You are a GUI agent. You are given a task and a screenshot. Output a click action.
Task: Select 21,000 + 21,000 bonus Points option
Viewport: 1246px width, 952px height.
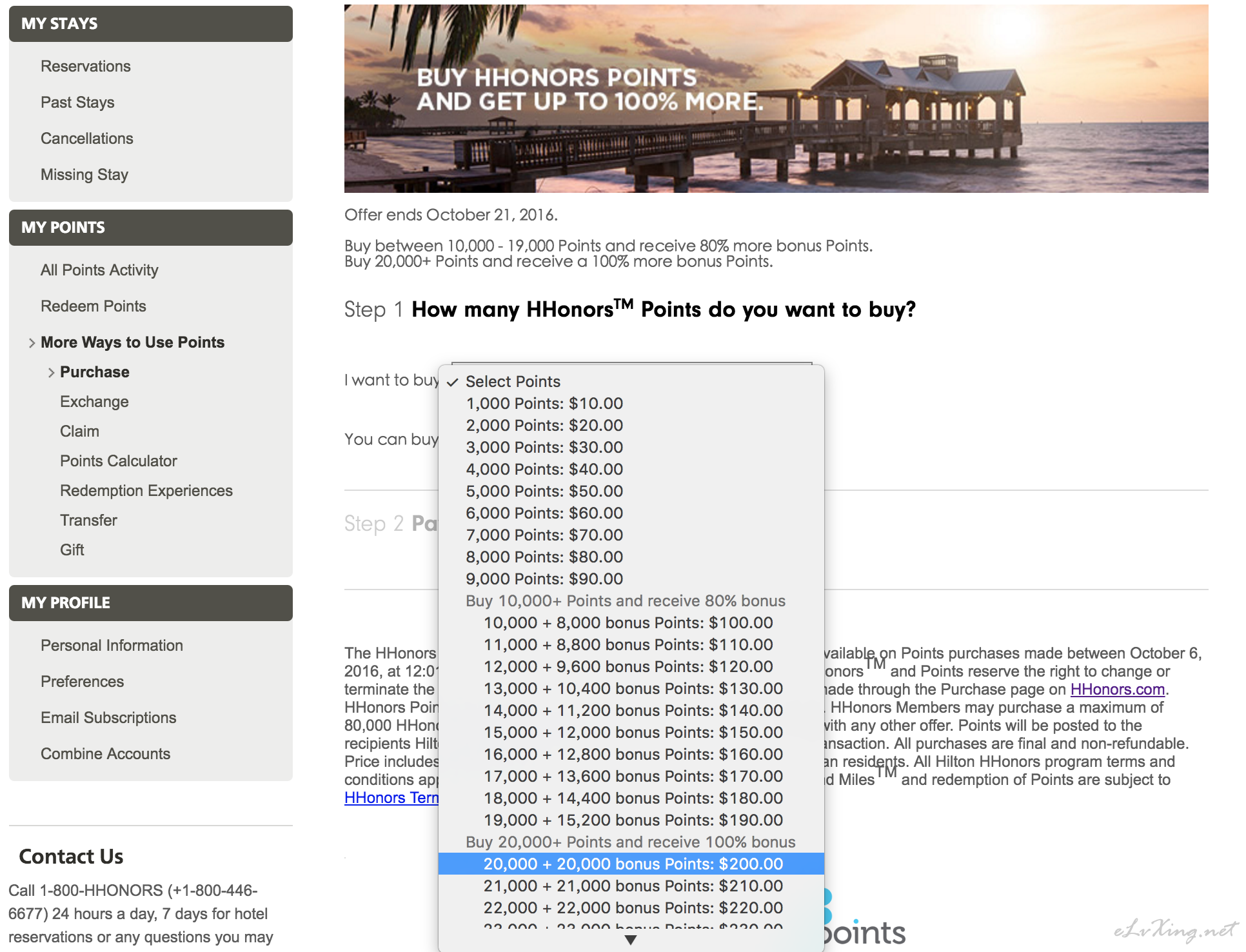631,886
